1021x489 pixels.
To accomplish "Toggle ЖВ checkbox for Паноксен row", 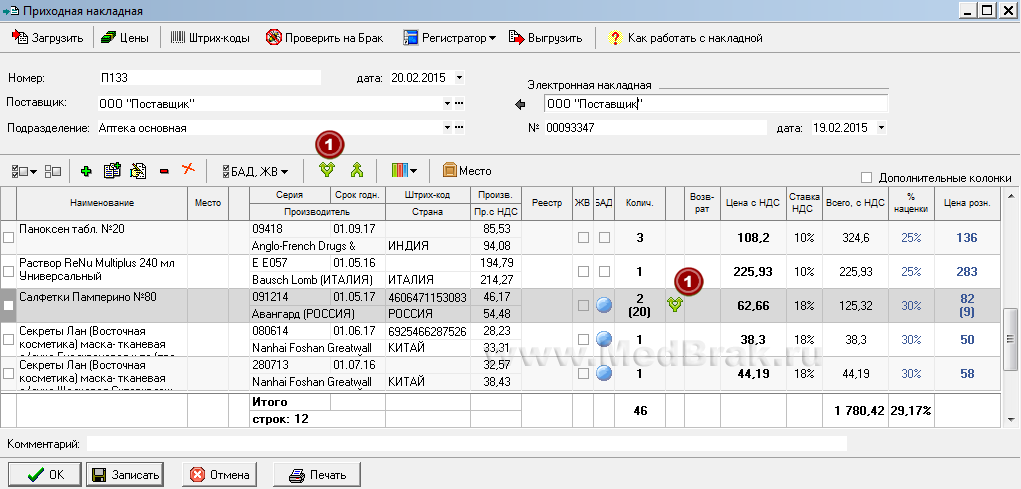I will pos(583,238).
